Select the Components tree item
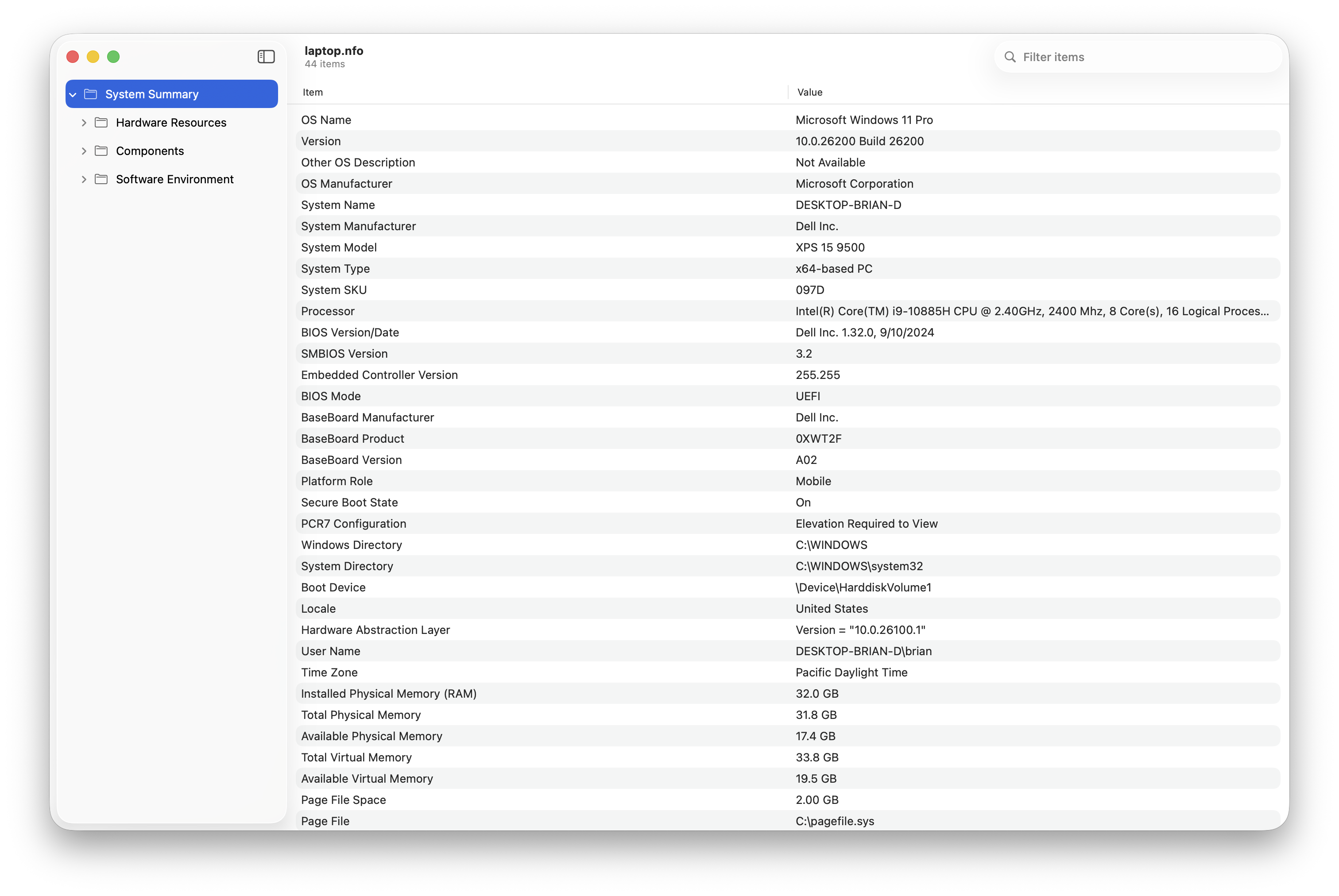 [x=150, y=151]
